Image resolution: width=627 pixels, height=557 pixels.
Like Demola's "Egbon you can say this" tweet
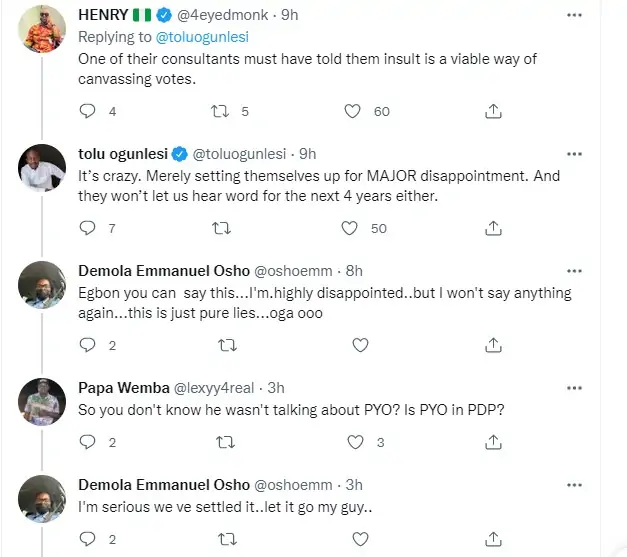tap(356, 345)
